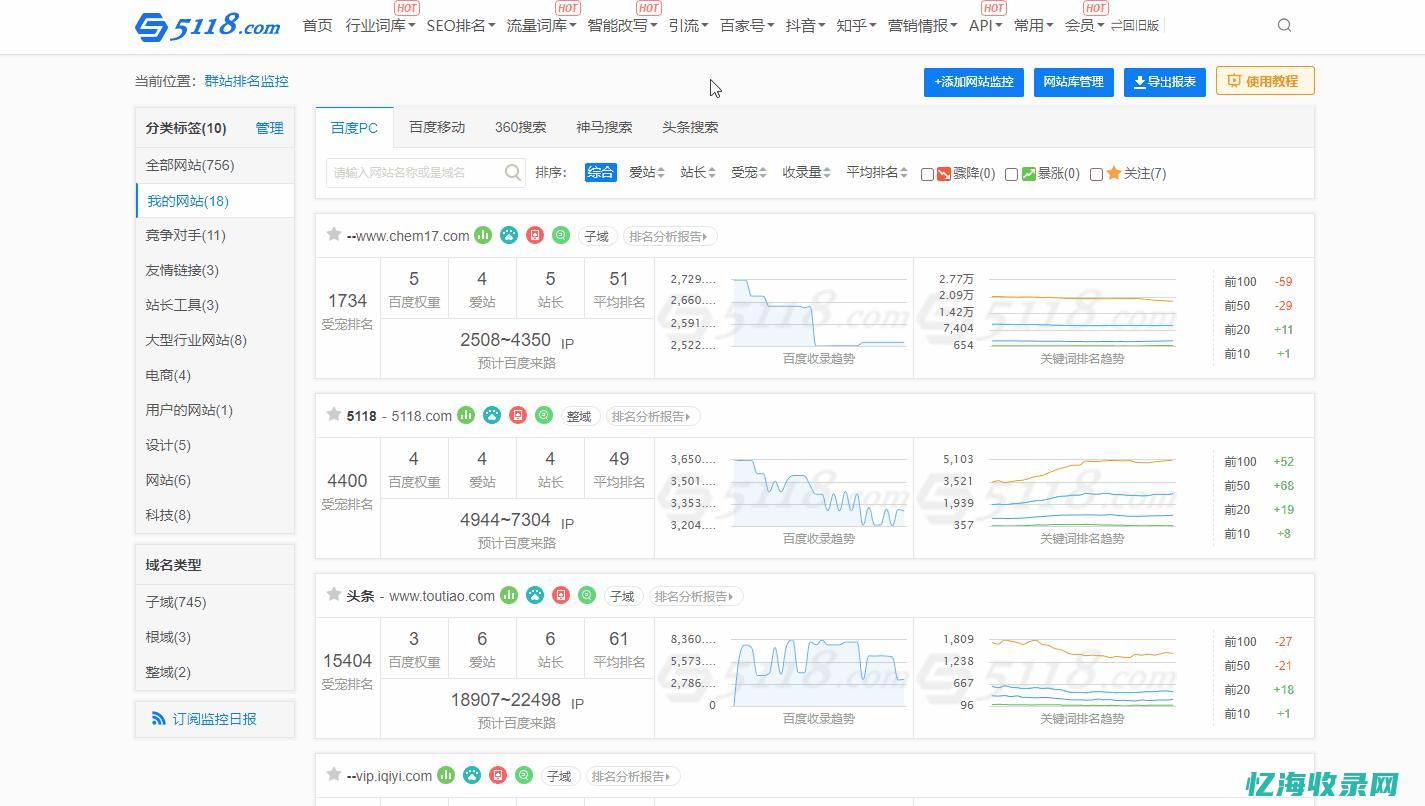
Task: Sort sites by 收录量
Action: (807, 172)
